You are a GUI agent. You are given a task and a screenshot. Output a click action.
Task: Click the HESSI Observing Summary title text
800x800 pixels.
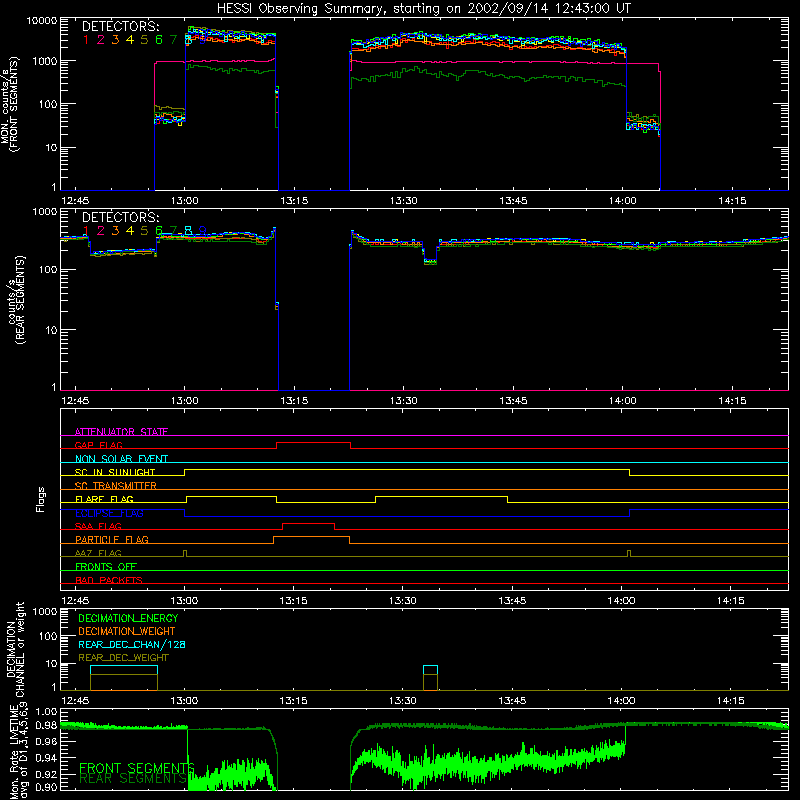tap(423, 8)
